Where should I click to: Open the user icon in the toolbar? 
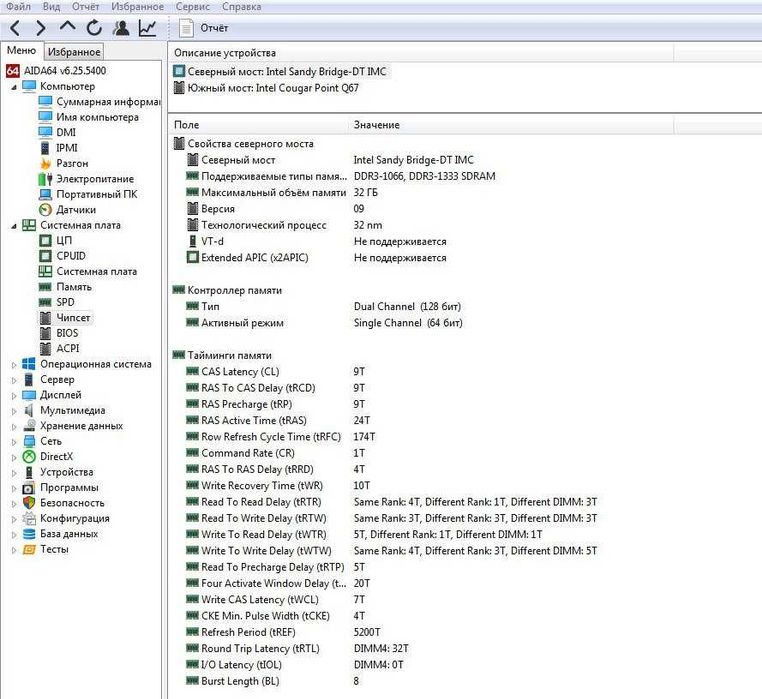click(x=121, y=28)
